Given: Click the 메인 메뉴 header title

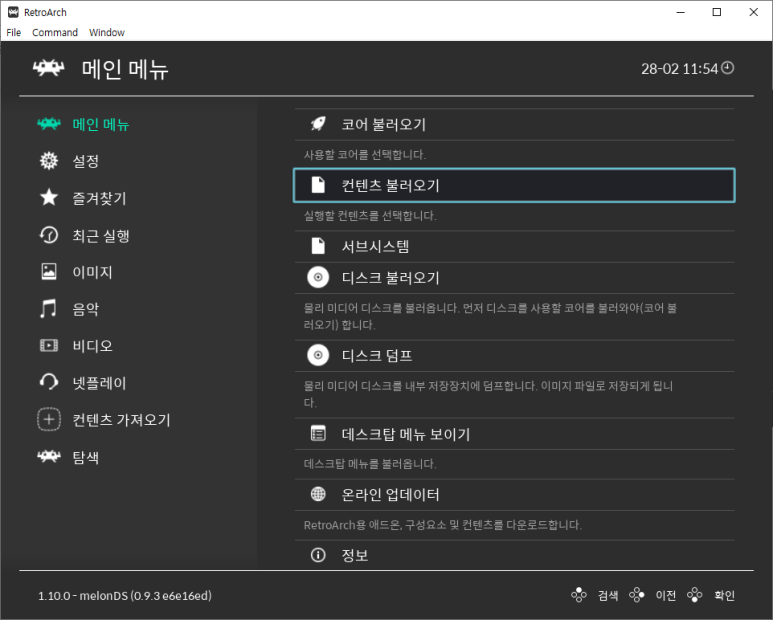Looking at the screenshot, I should click(125, 69).
